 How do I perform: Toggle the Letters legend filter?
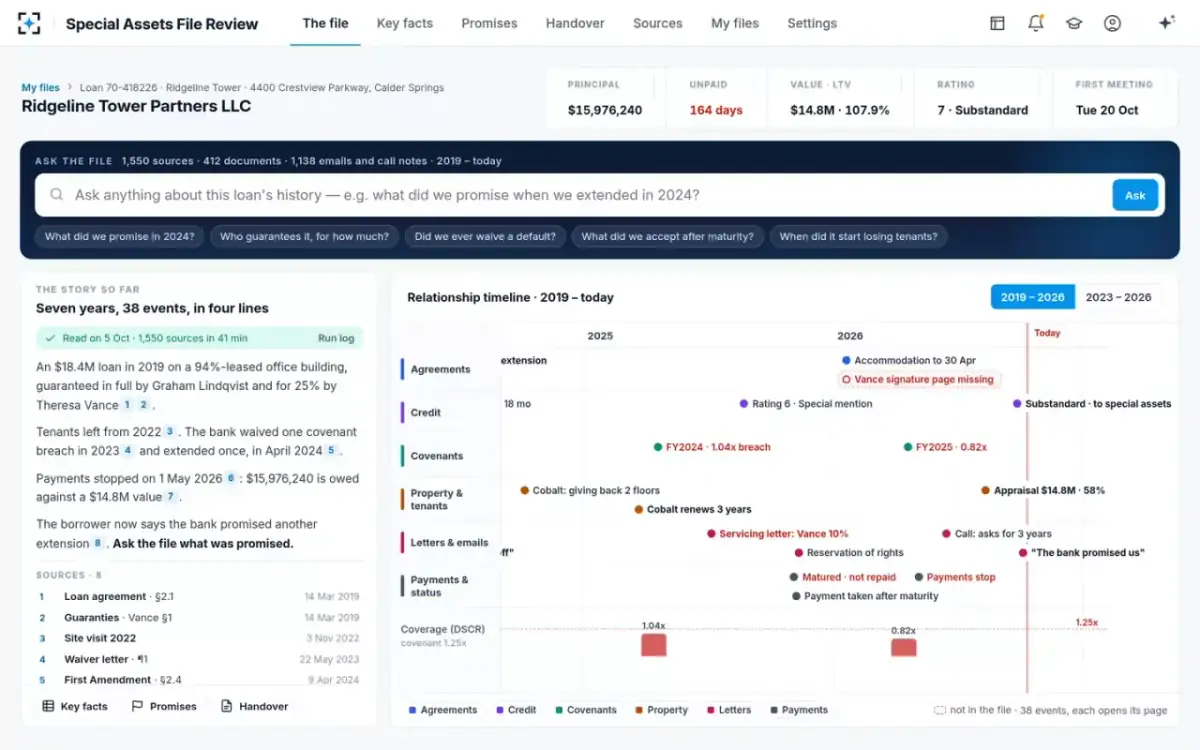coord(728,710)
